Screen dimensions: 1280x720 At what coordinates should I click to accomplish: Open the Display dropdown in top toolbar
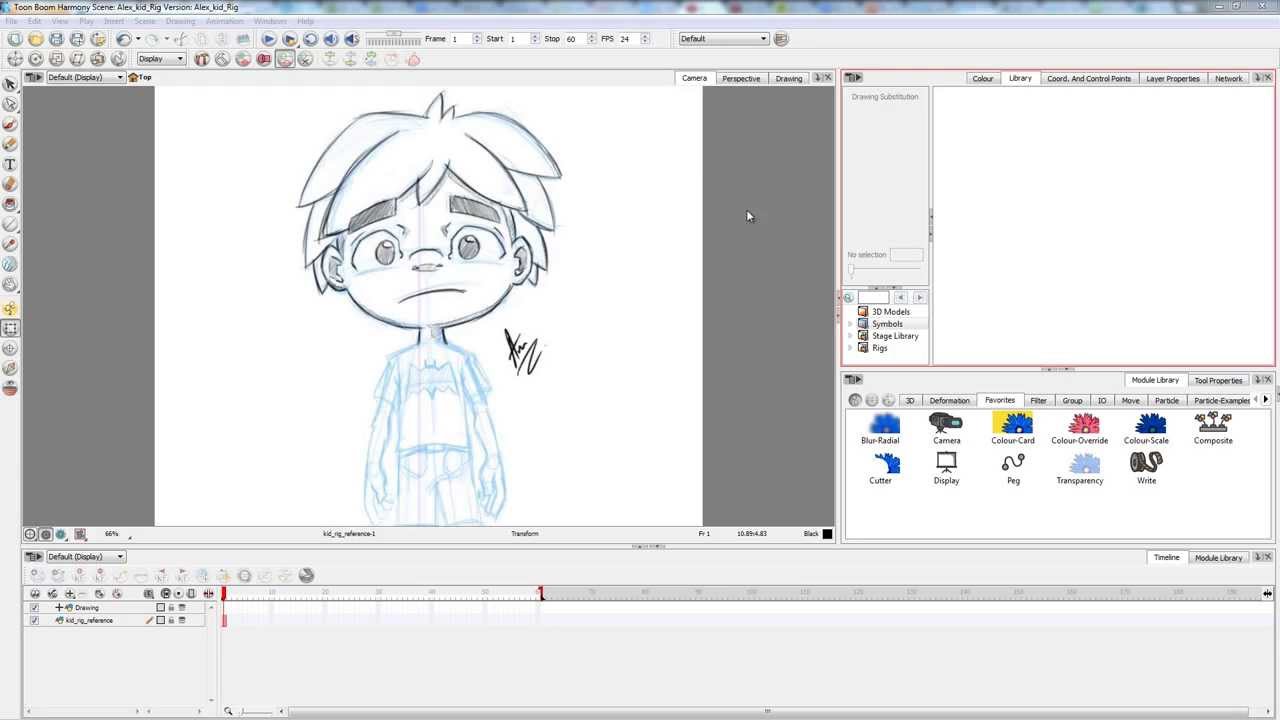coord(161,59)
